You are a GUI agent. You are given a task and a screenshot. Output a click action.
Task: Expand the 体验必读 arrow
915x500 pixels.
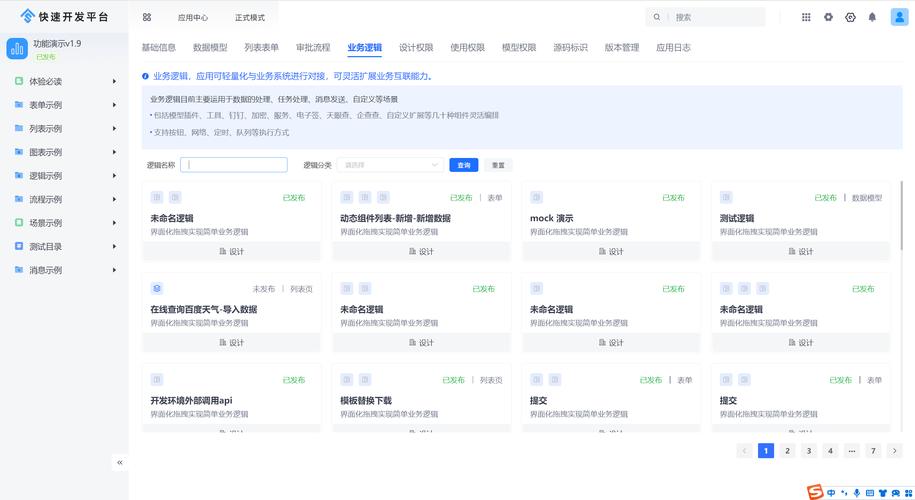(x=114, y=81)
